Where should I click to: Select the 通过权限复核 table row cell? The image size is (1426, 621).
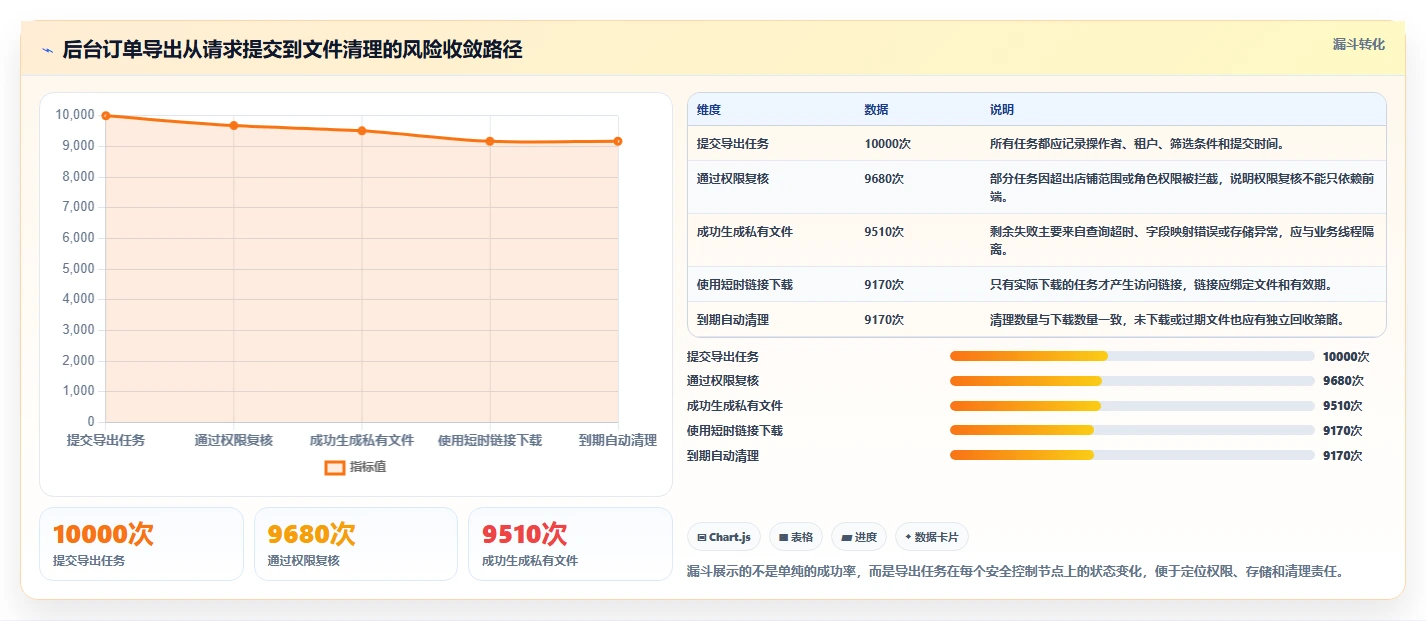point(733,179)
